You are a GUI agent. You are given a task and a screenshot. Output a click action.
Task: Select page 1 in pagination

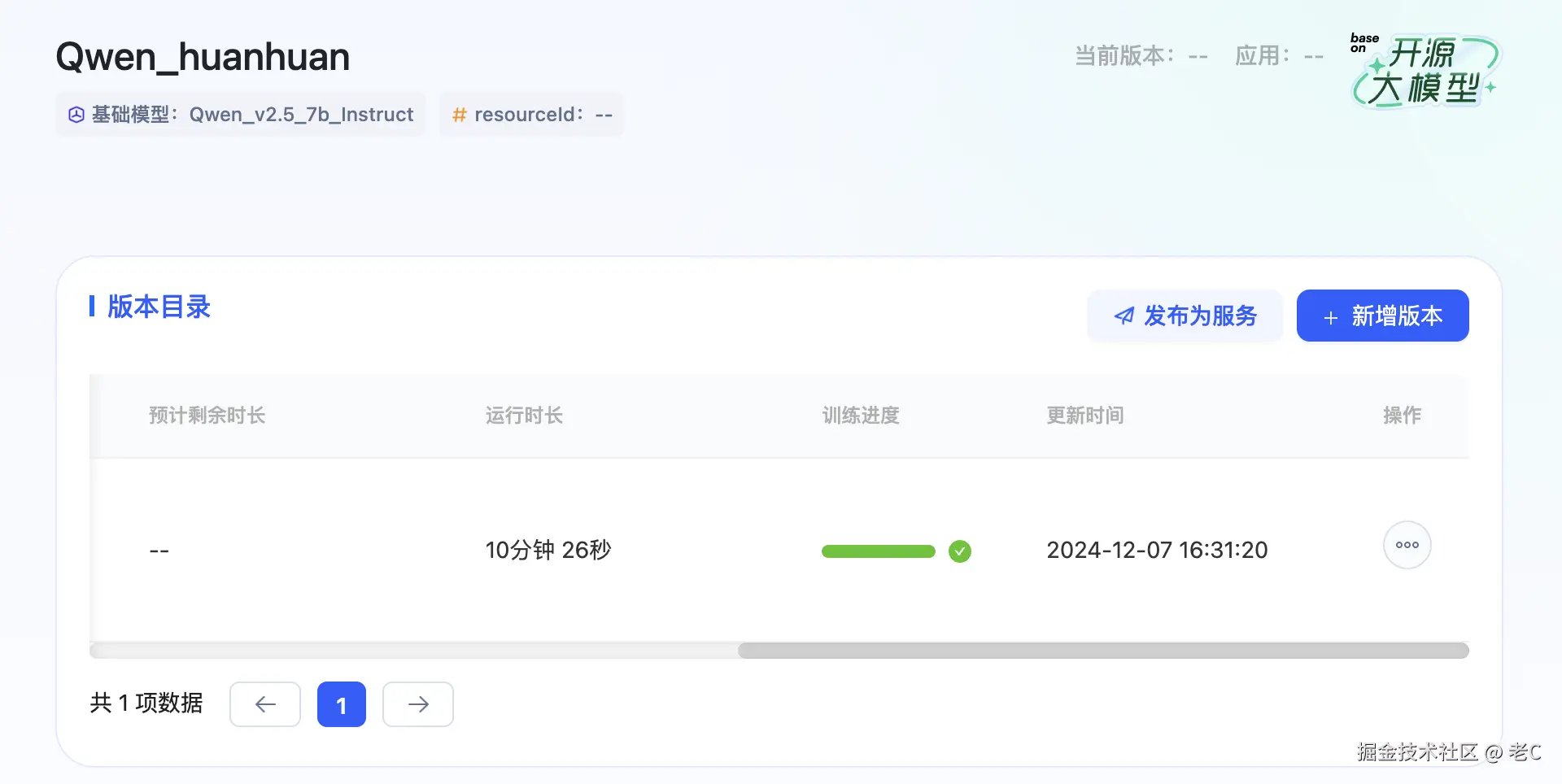click(x=341, y=704)
